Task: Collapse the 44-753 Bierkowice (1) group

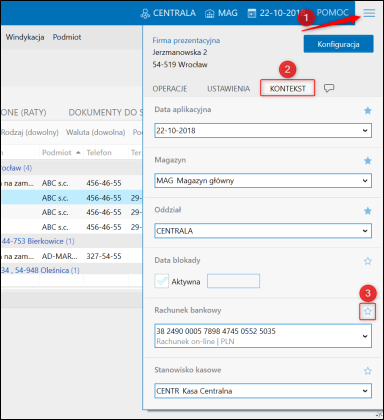Action: (x=37, y=241)
